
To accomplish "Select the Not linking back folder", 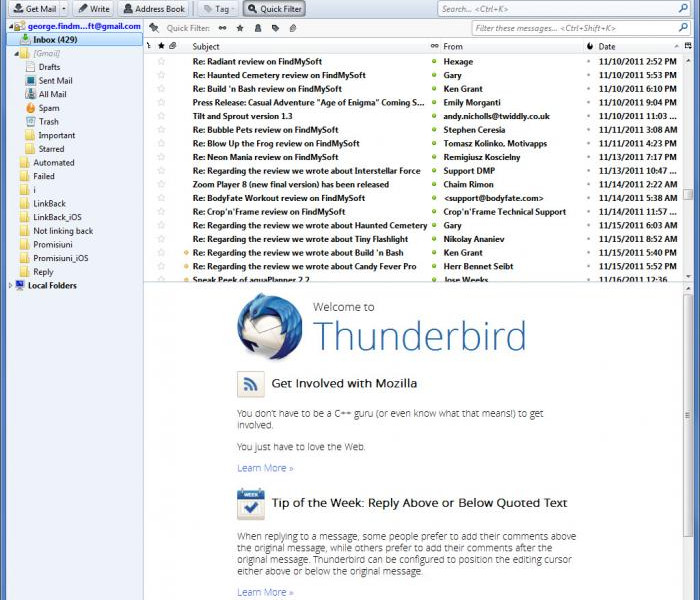I will click(x=63, y=231).
